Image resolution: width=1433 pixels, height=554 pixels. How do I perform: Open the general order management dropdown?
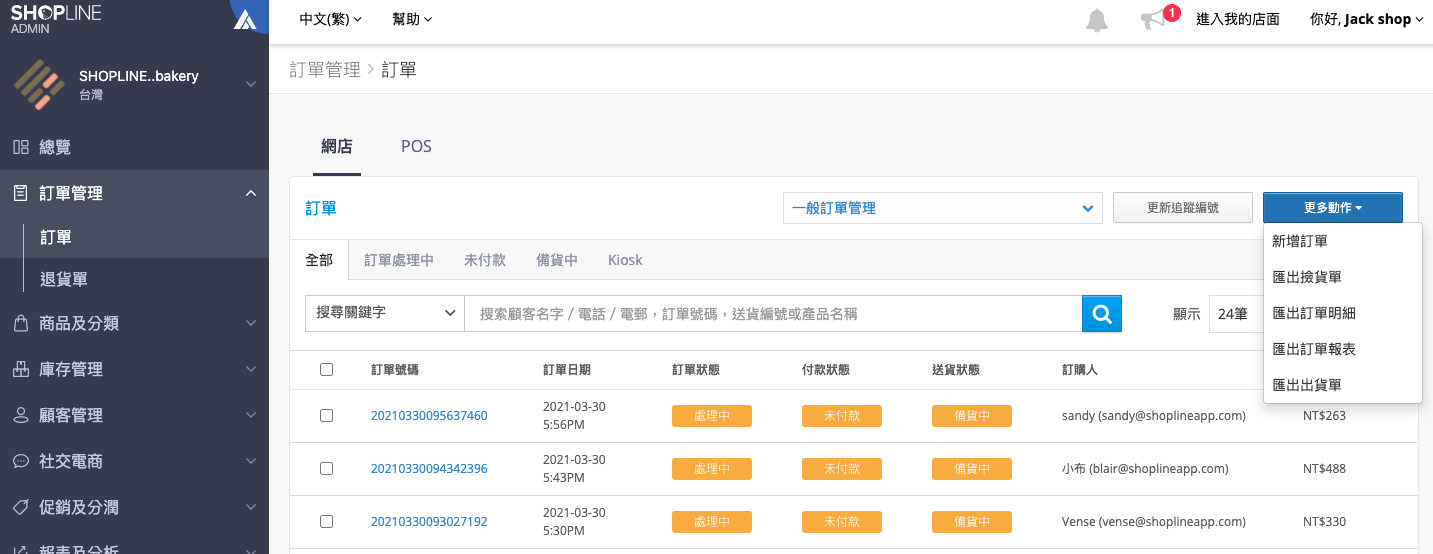(x=941, y=208)
